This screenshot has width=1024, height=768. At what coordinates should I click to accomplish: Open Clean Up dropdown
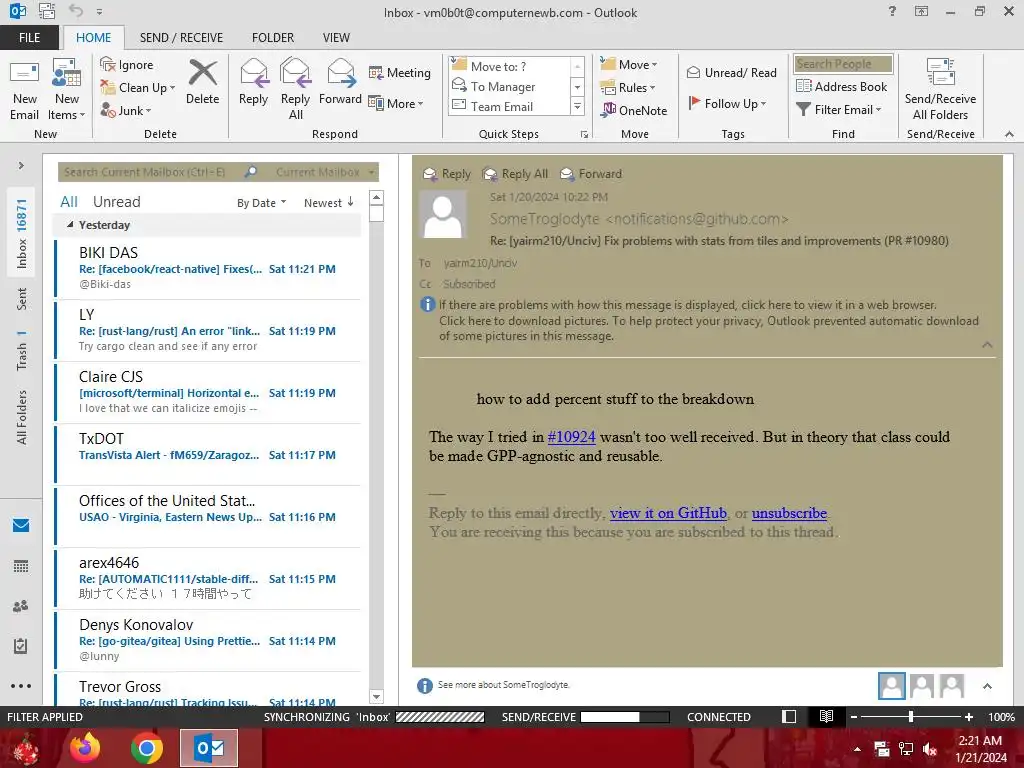coord(138,88)
